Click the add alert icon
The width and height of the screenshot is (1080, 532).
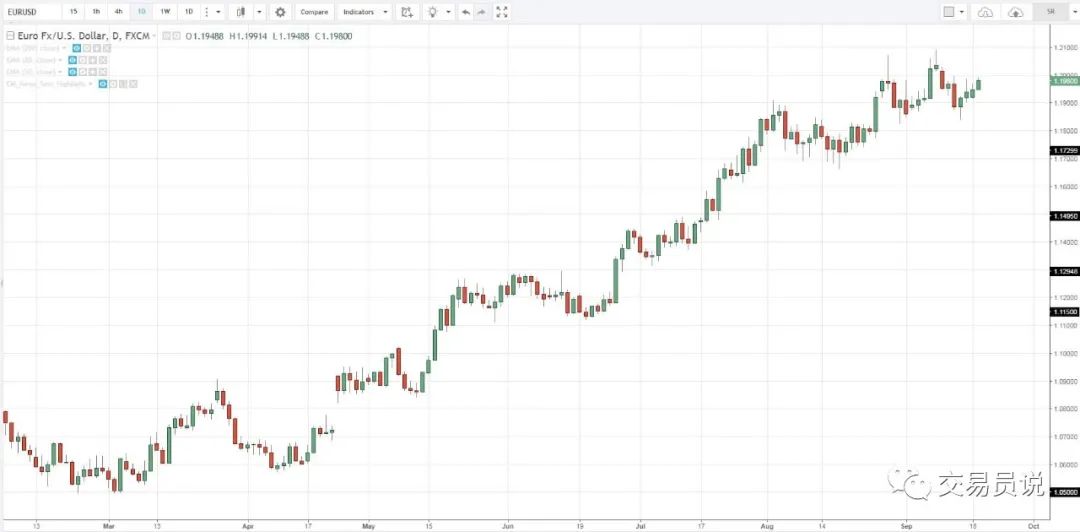pos(405,12)
